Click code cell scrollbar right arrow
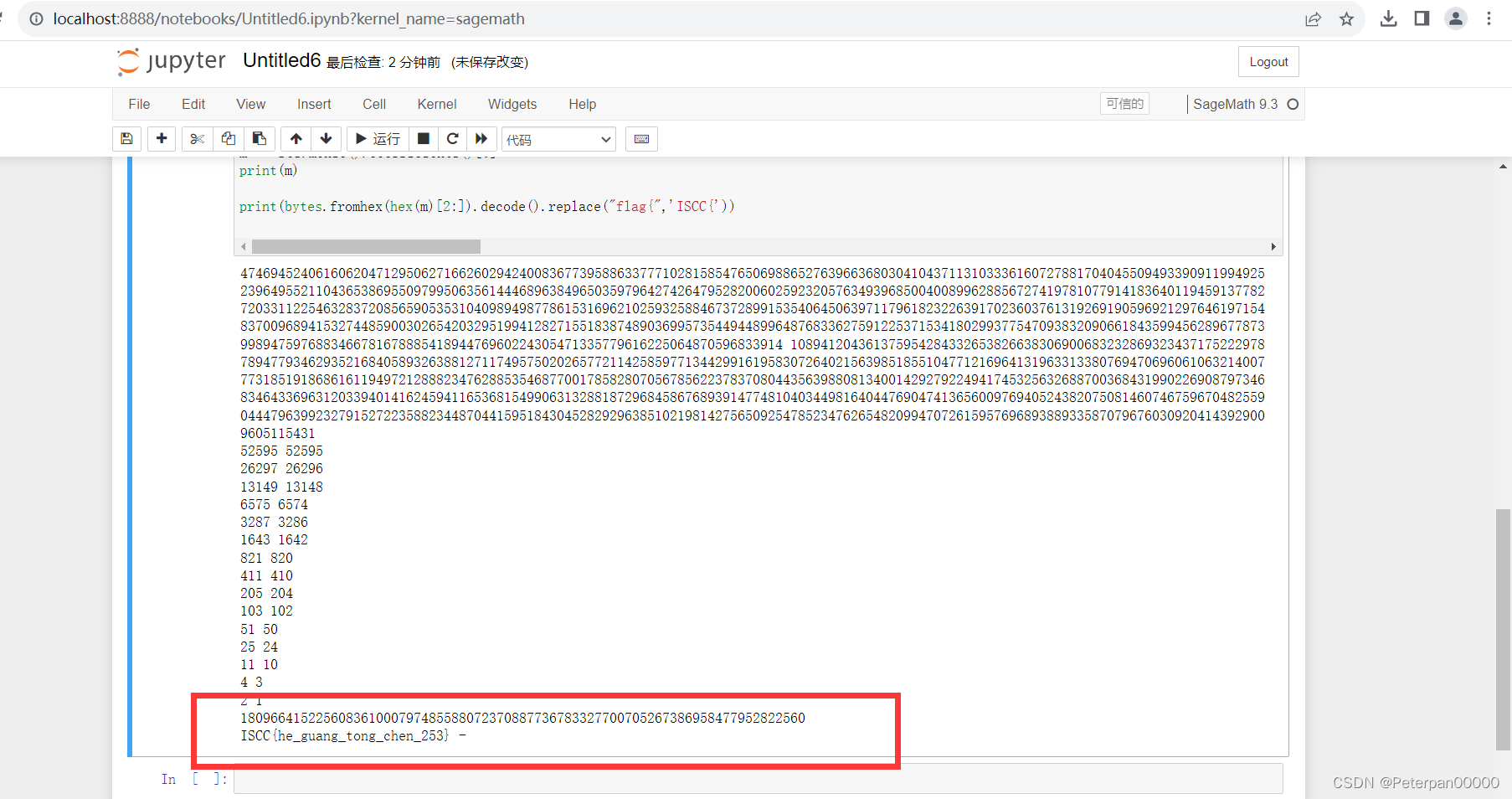The image size is (1512, 799). (1273, 246)
